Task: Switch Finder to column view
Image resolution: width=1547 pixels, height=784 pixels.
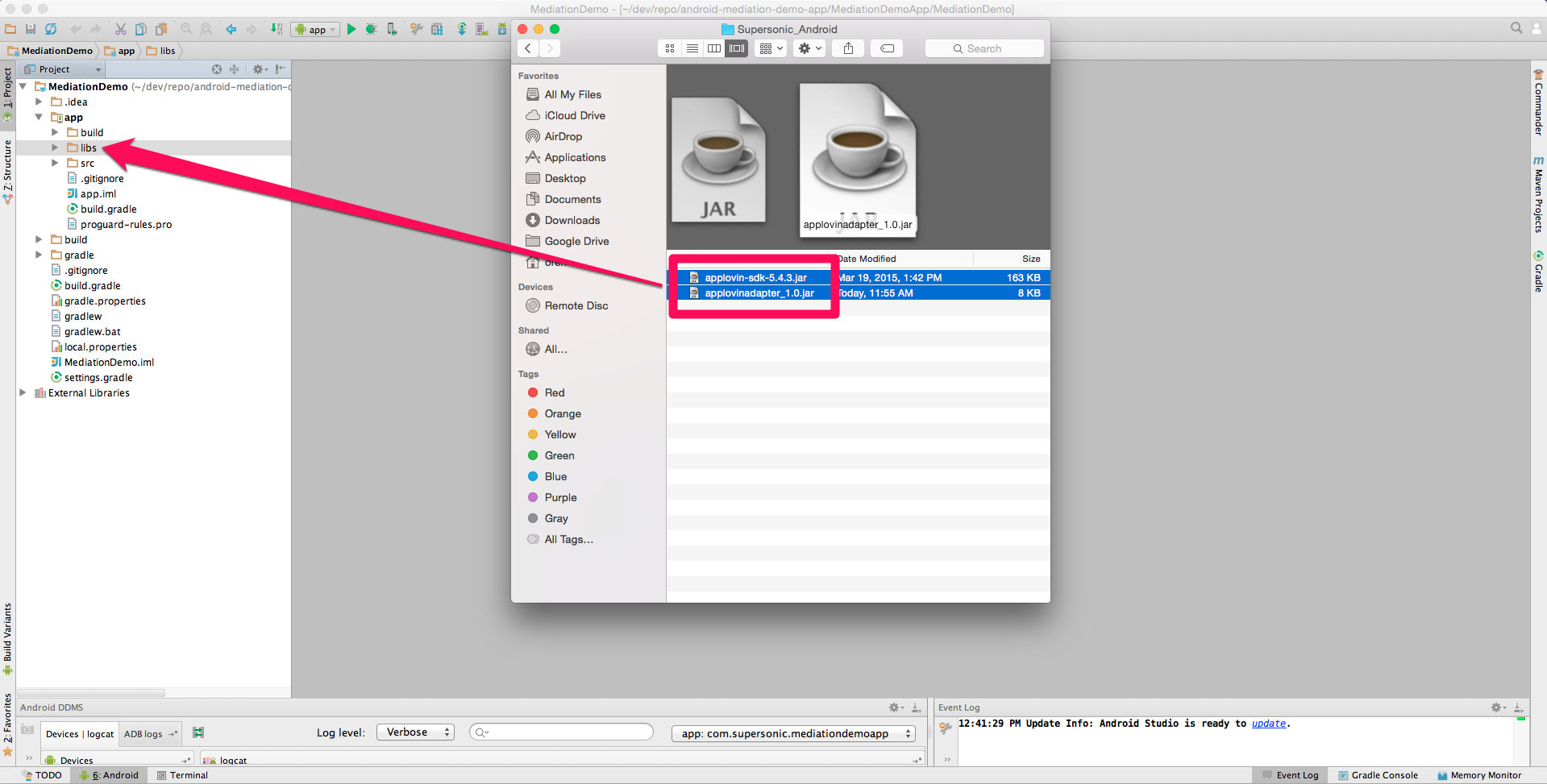Action: [714, 48]
